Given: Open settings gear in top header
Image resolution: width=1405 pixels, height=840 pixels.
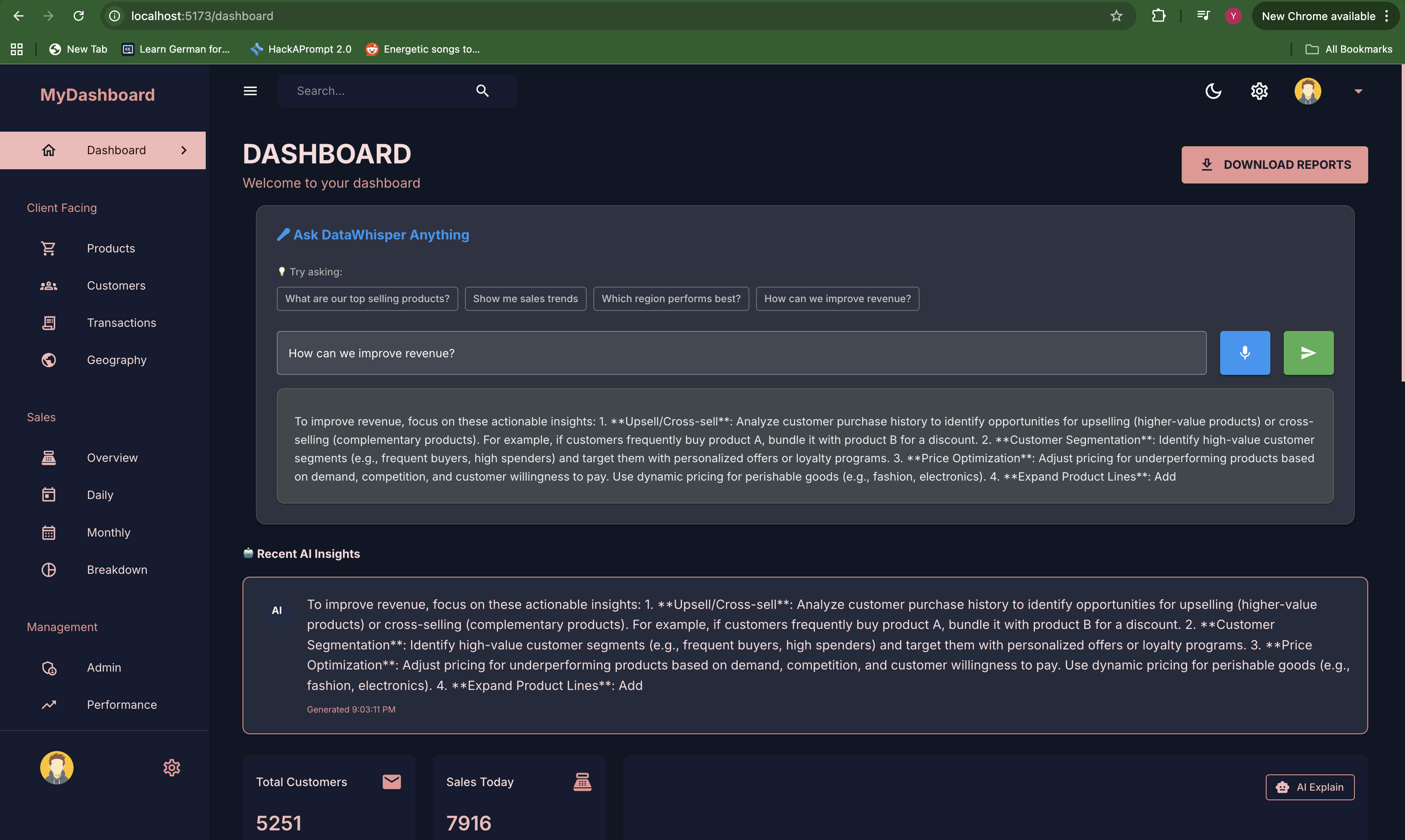Looking at the screenshot, I should coord(1259,91).
